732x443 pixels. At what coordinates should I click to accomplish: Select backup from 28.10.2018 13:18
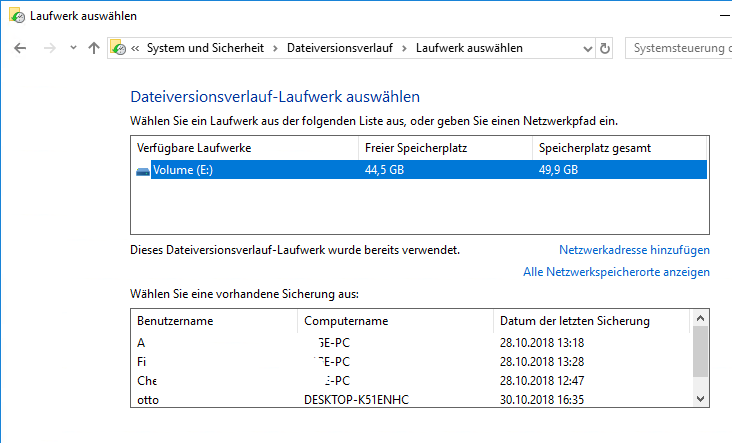tap(411, 343)
